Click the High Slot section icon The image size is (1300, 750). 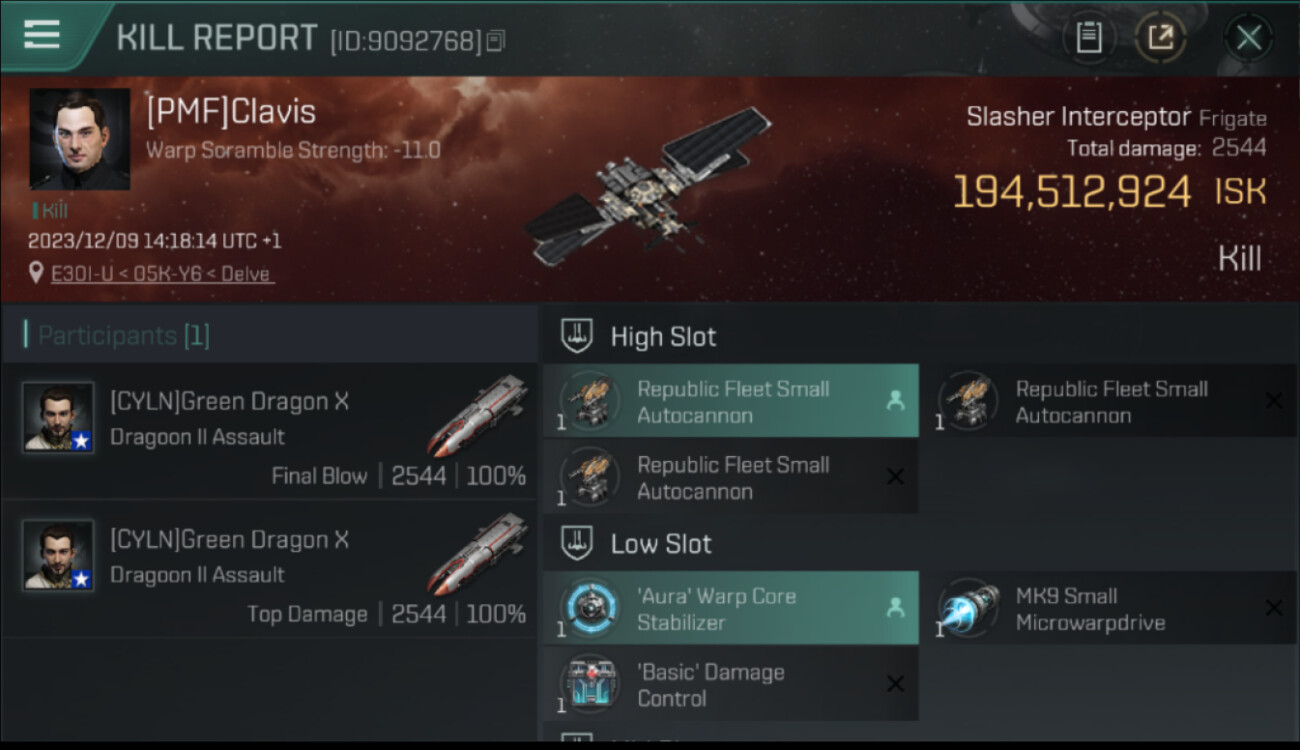coord(576,336)
